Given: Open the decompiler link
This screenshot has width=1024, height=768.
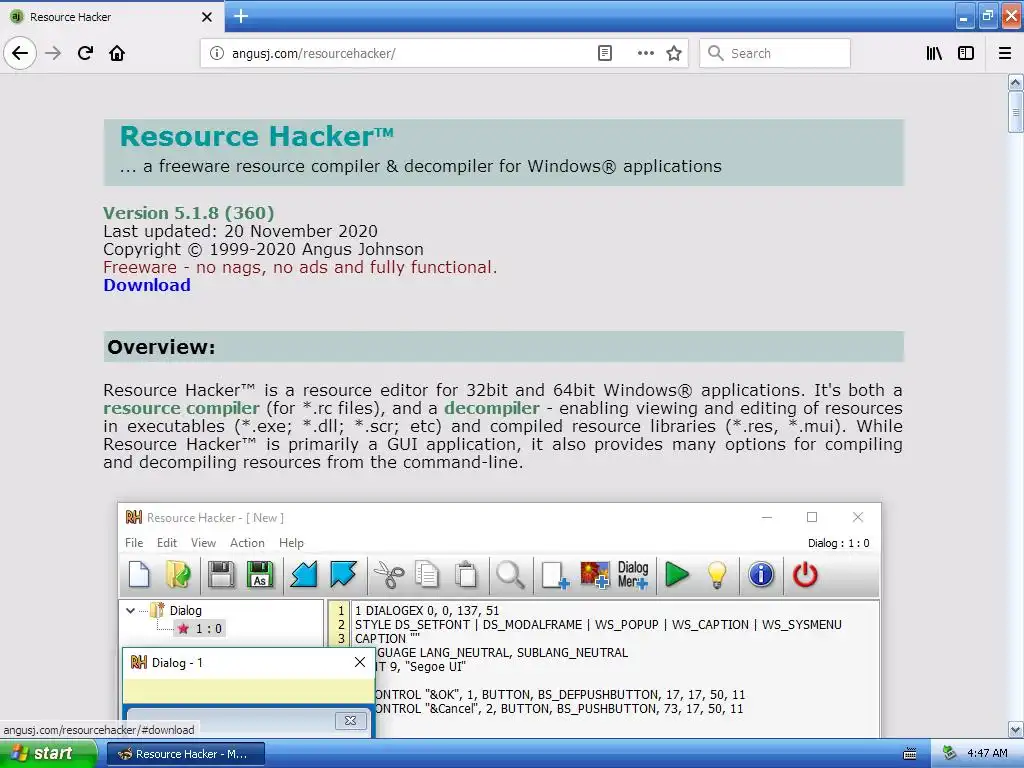Looking at the screenshot, I should point(492,408).
